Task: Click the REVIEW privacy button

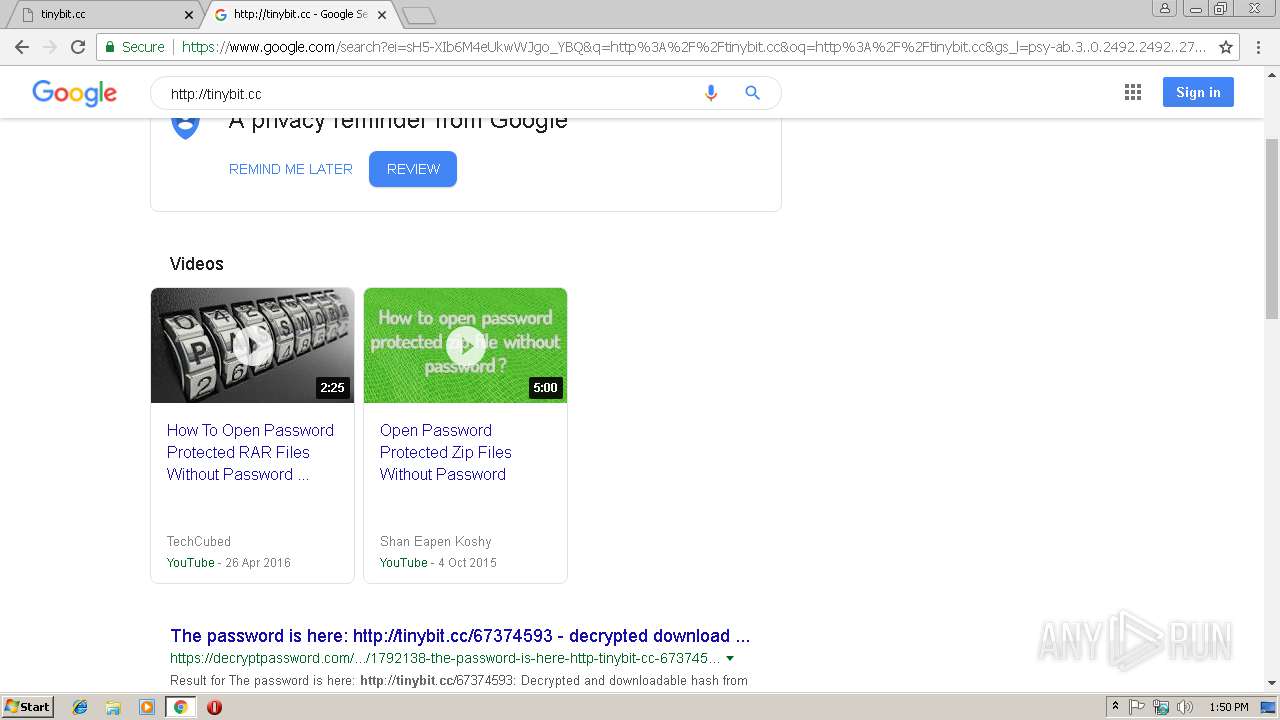Action: [x=413, y=169]
